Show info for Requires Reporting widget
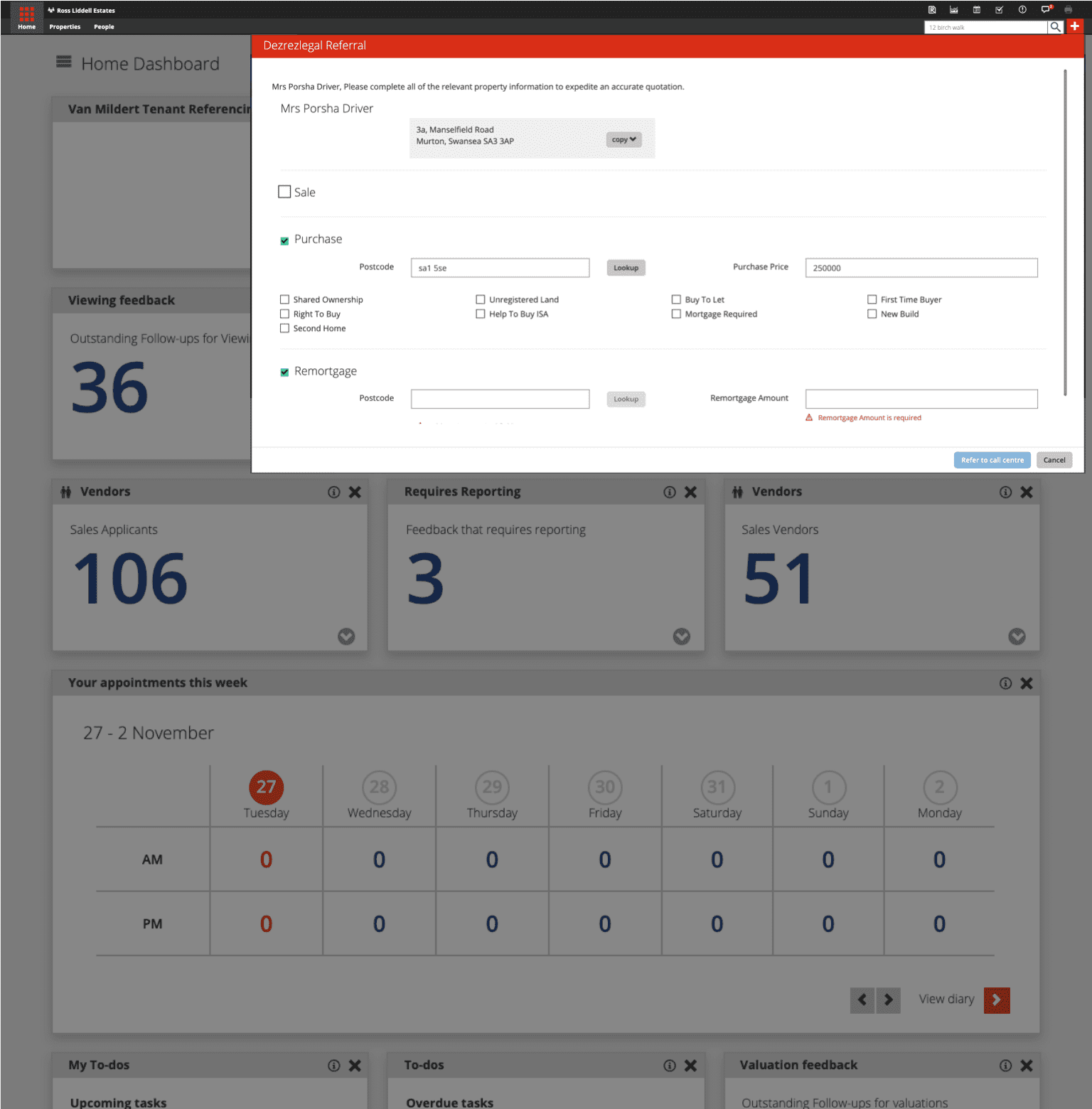 click(670, 492)
